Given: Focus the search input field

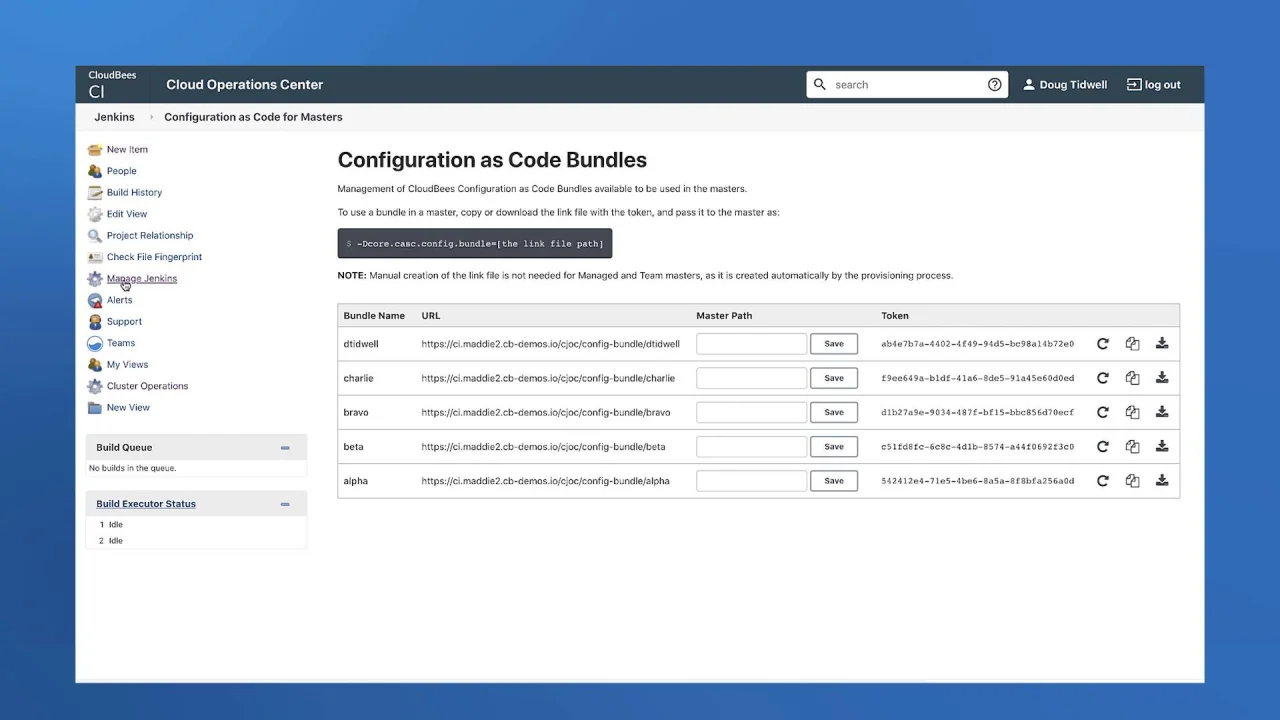Looking at the screenshot, I should pos(907,85).
